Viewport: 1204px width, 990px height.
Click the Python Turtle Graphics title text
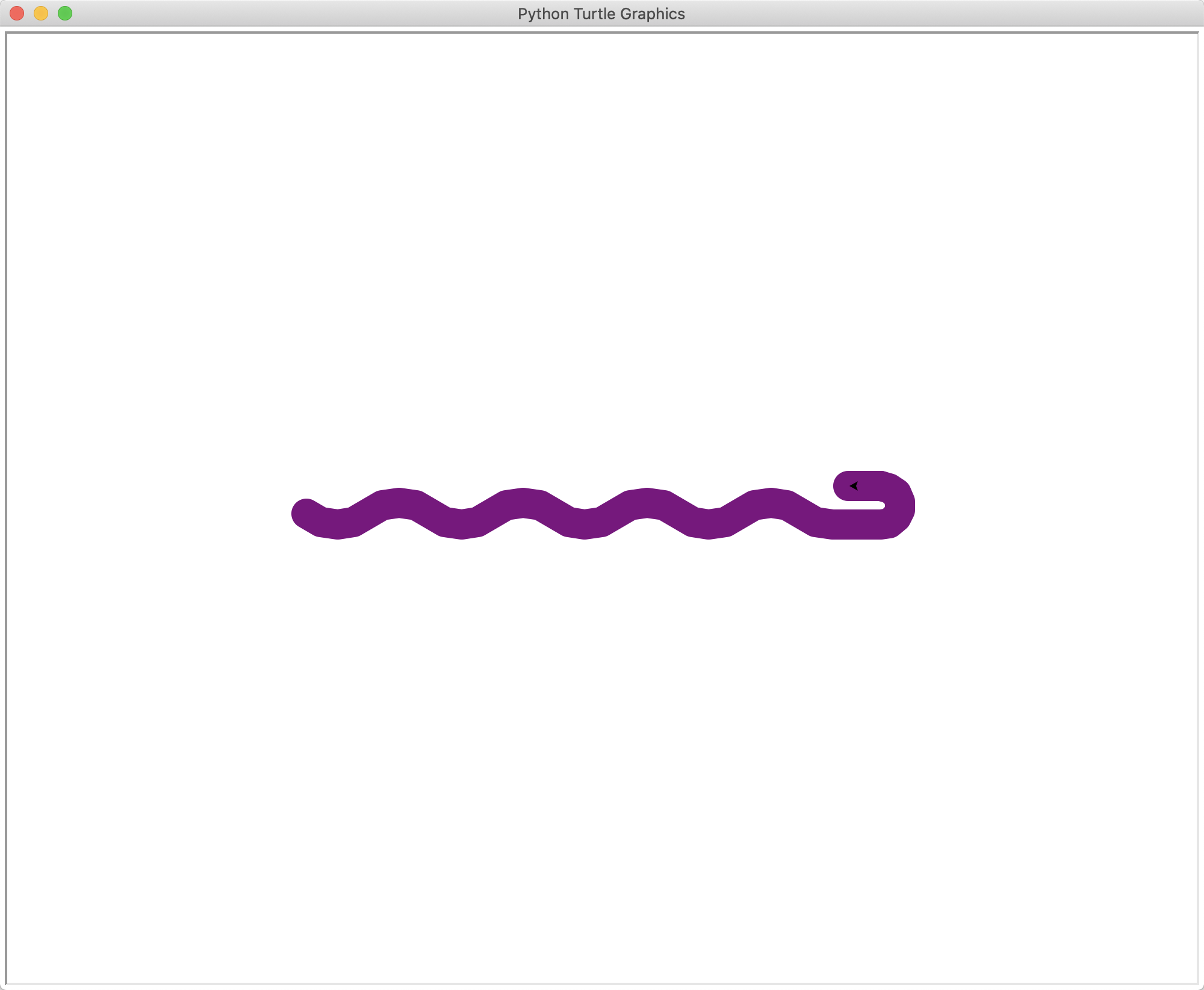pyautogui.click(x=601, y=14)
